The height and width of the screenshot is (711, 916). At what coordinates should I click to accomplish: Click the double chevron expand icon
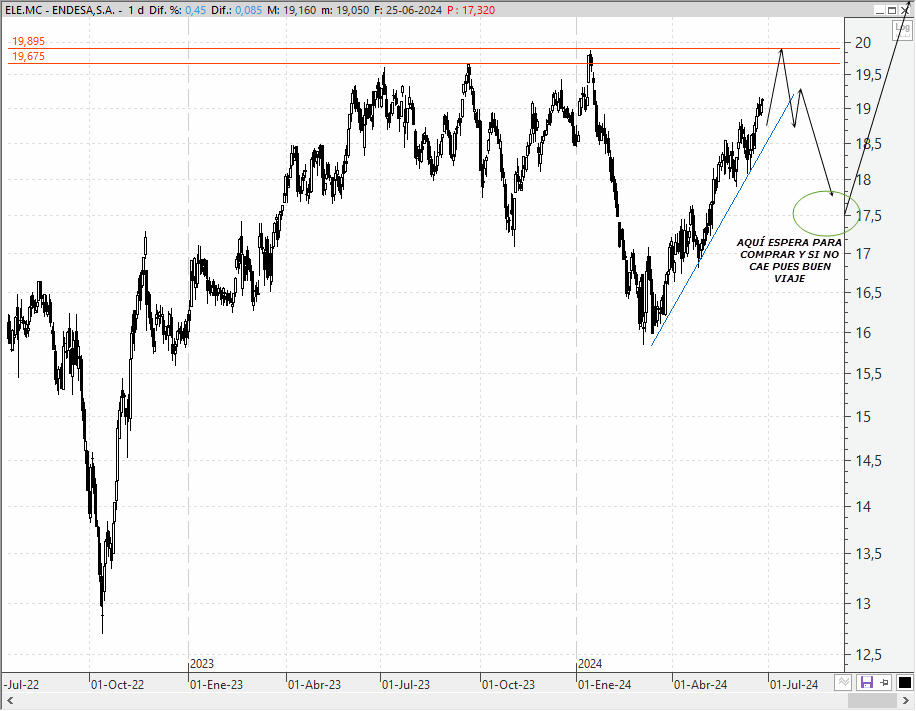[842, 682]
